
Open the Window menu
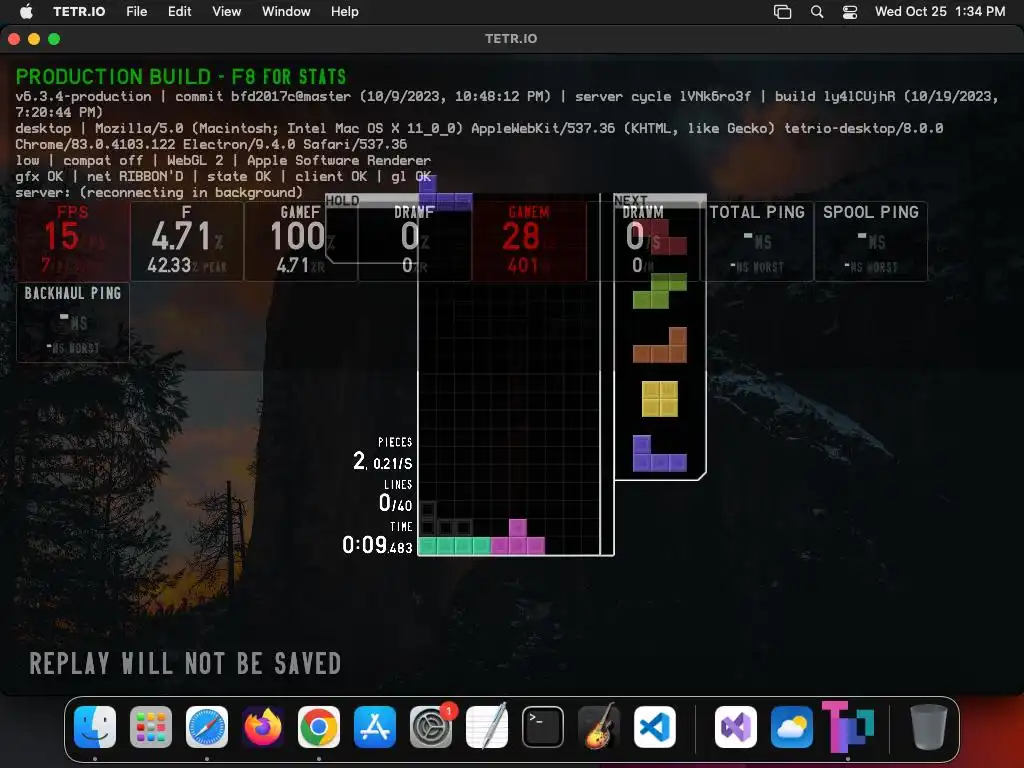click(x=286, y=11)
